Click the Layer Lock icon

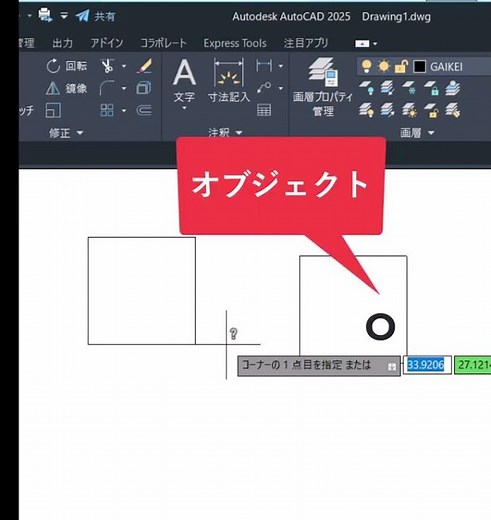pyautogui.click(x=431, y=88)
